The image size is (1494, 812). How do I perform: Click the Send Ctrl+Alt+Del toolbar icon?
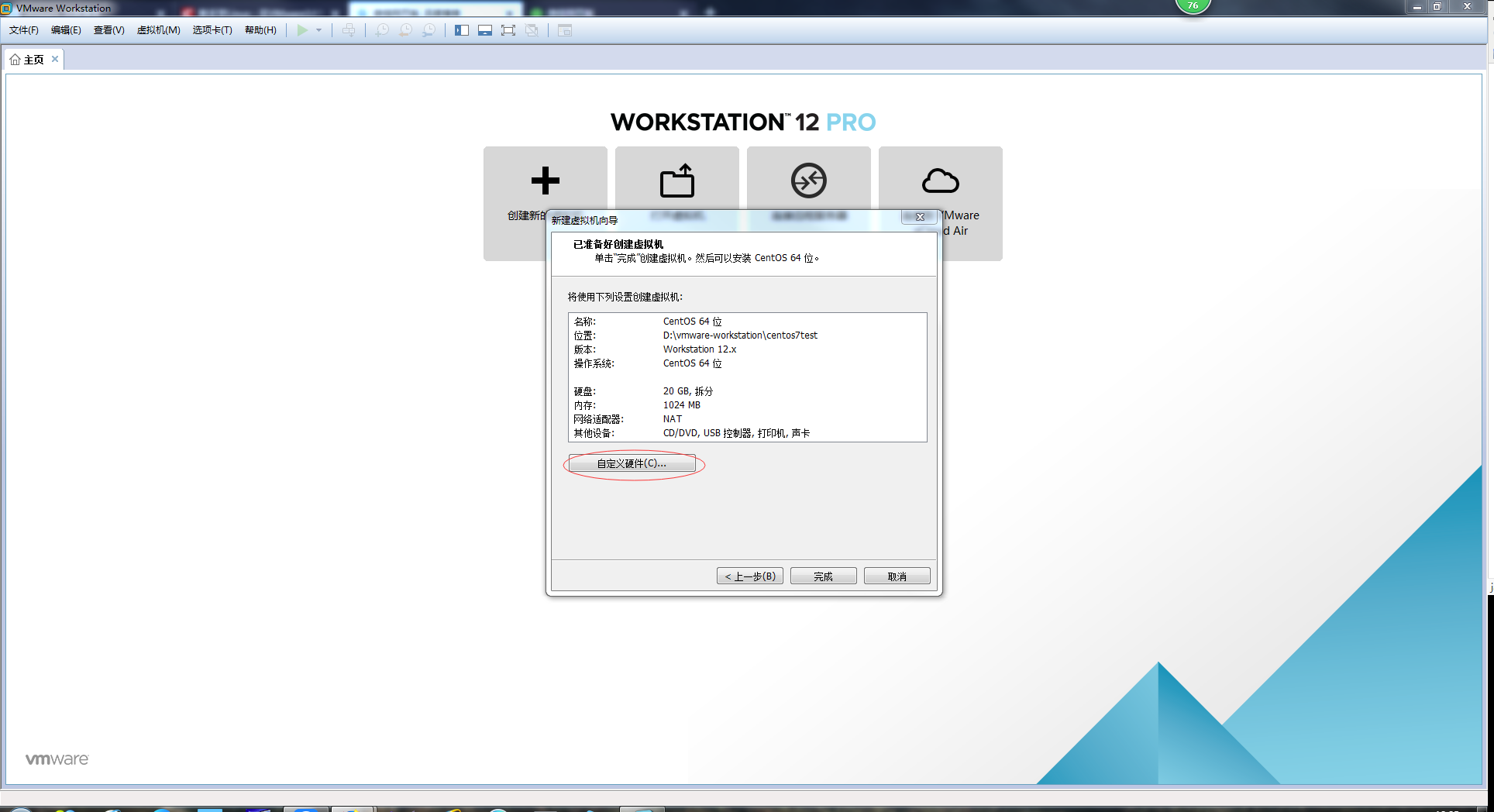tap(349, 30)
